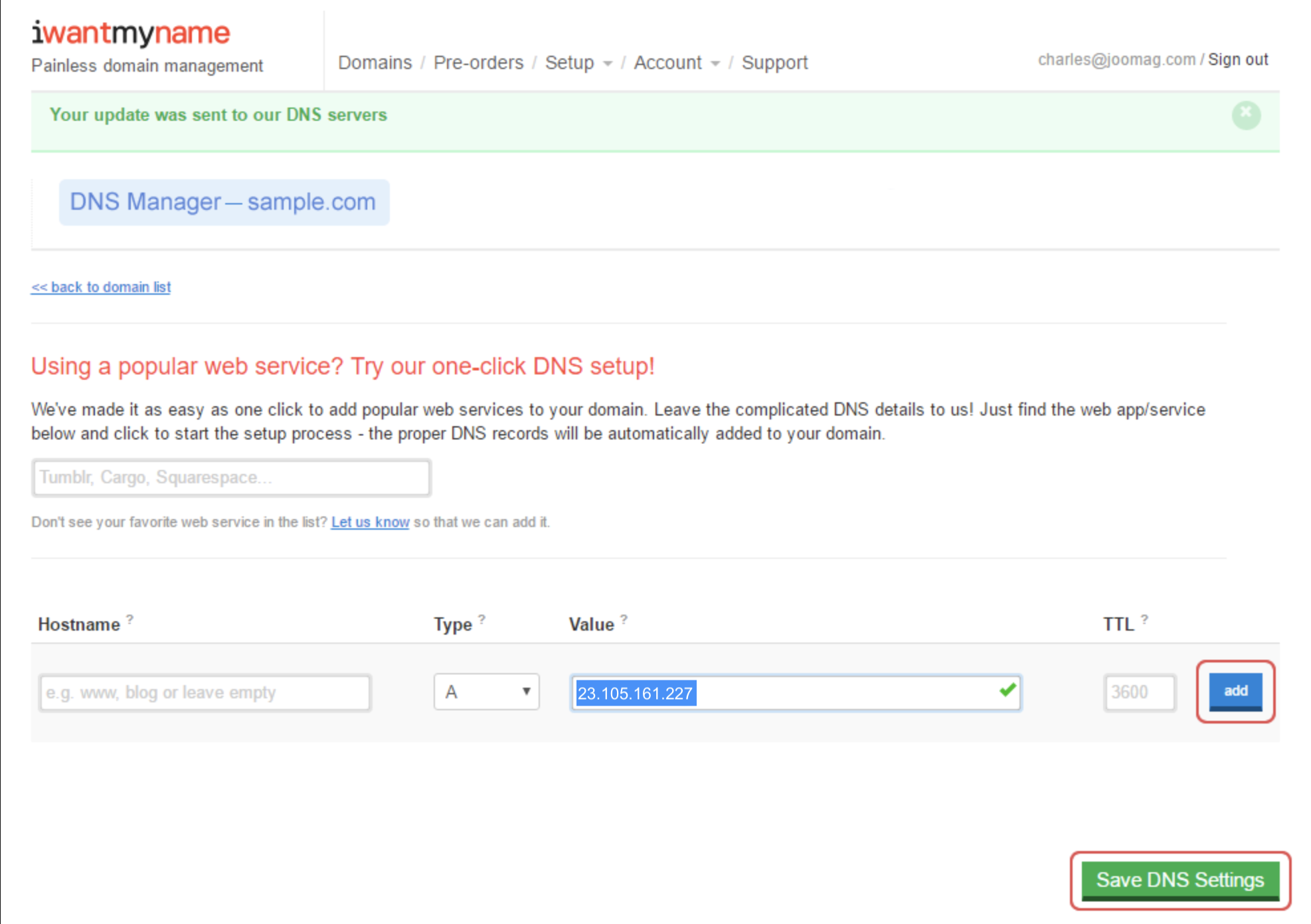Focus the Hostname input field
Viewport: 1311px width, 924px height.
coord(205,692)
